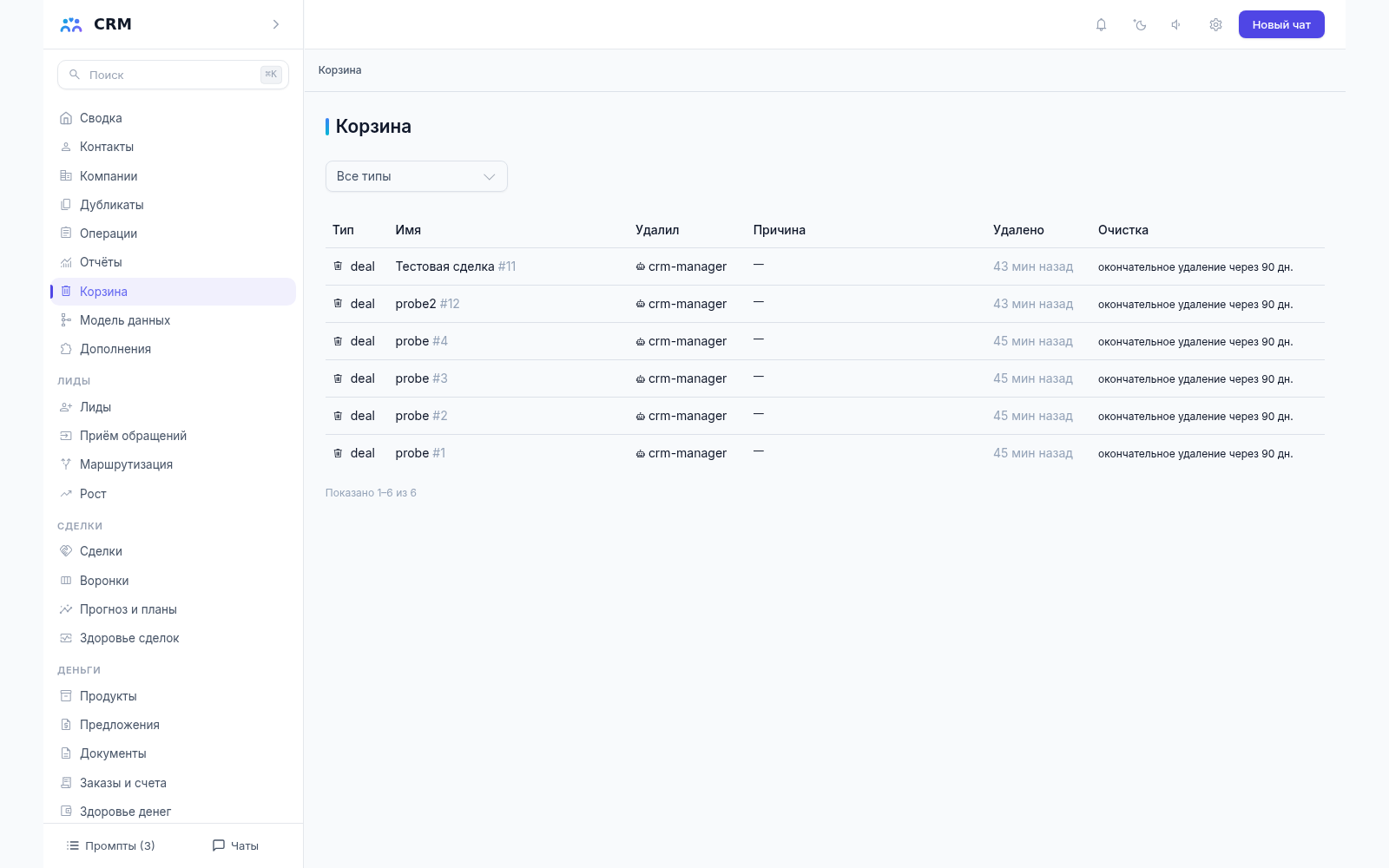
Task: Click Операции icon in sidebar
Action: point(66,233)
